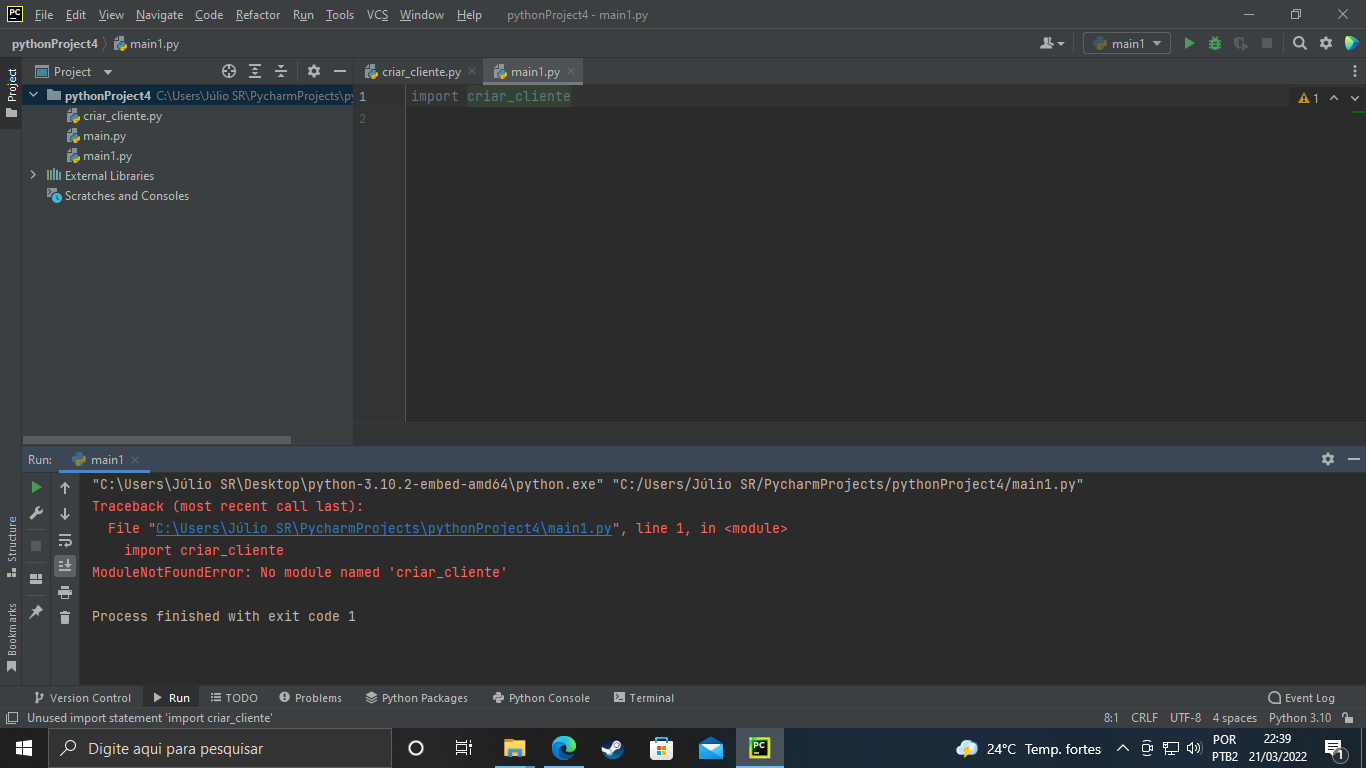1366x768 pixels.
Task: Open the Python Packages tool window
Action: pos(416,698)
